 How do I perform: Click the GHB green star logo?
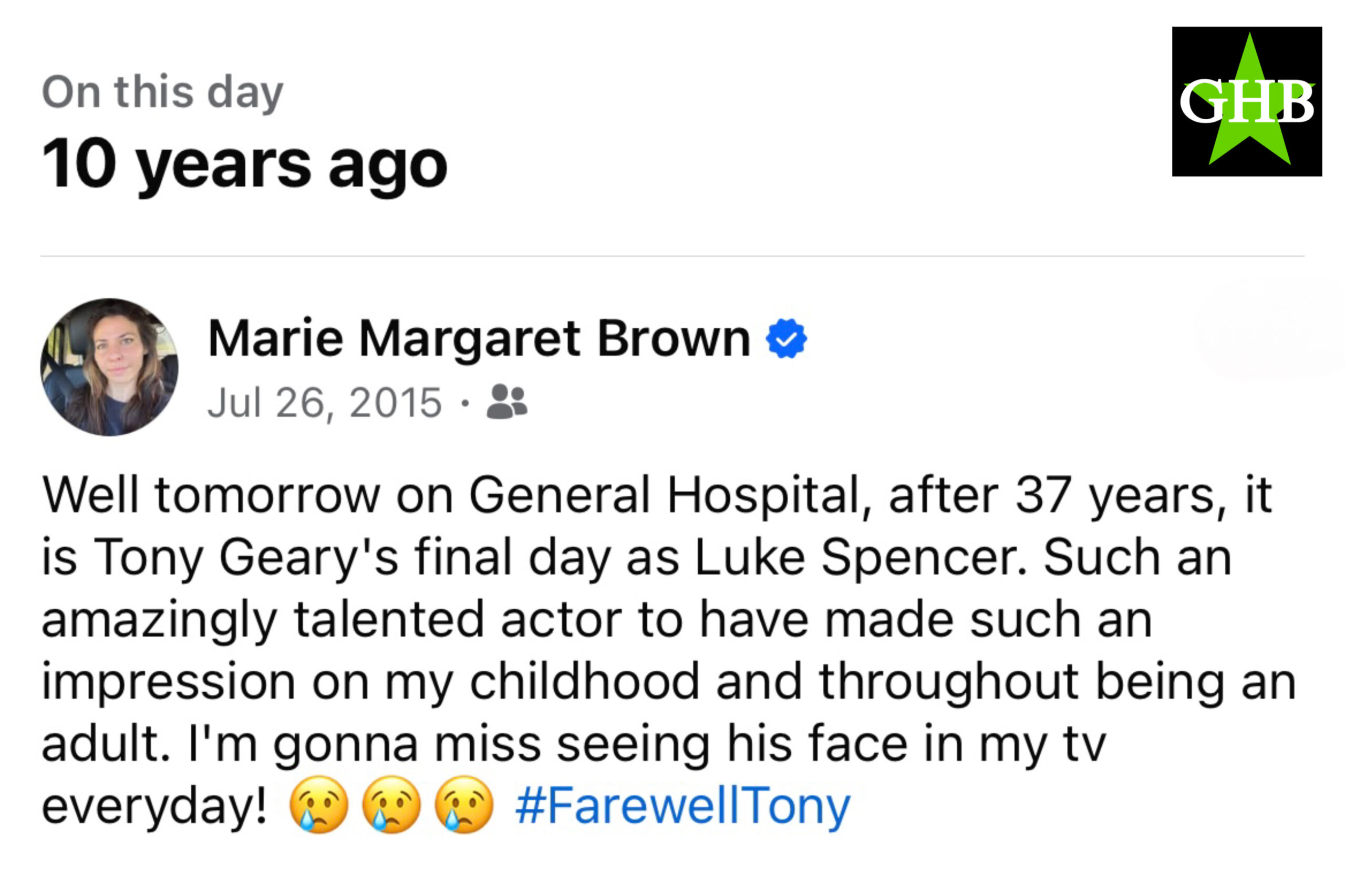click(x=1247, y=102)
